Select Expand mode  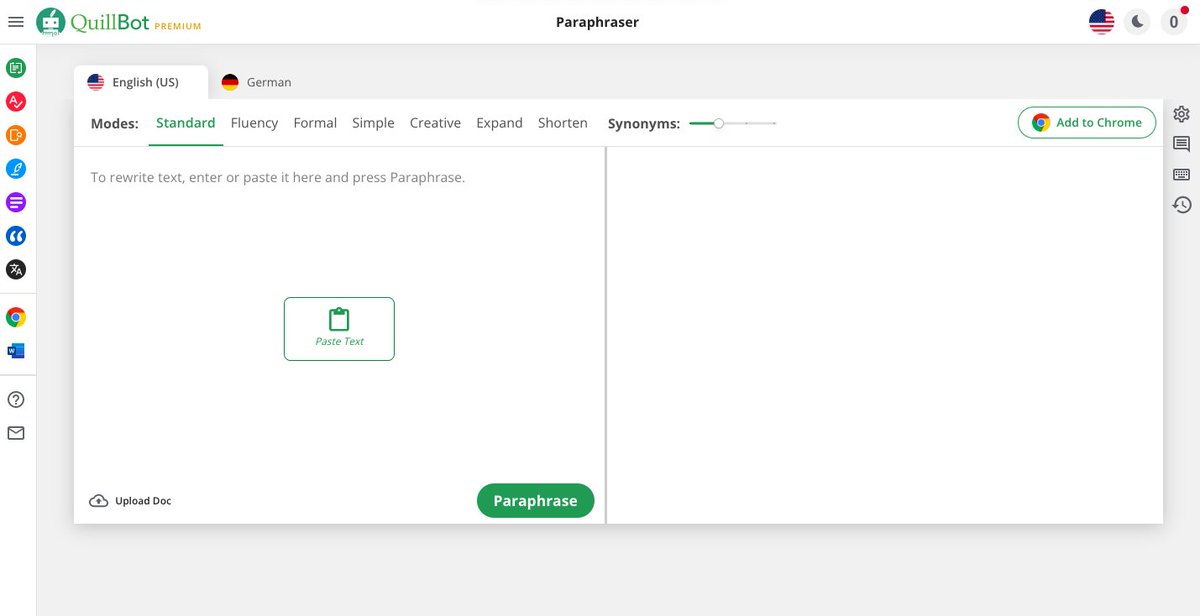click(499, 123)
